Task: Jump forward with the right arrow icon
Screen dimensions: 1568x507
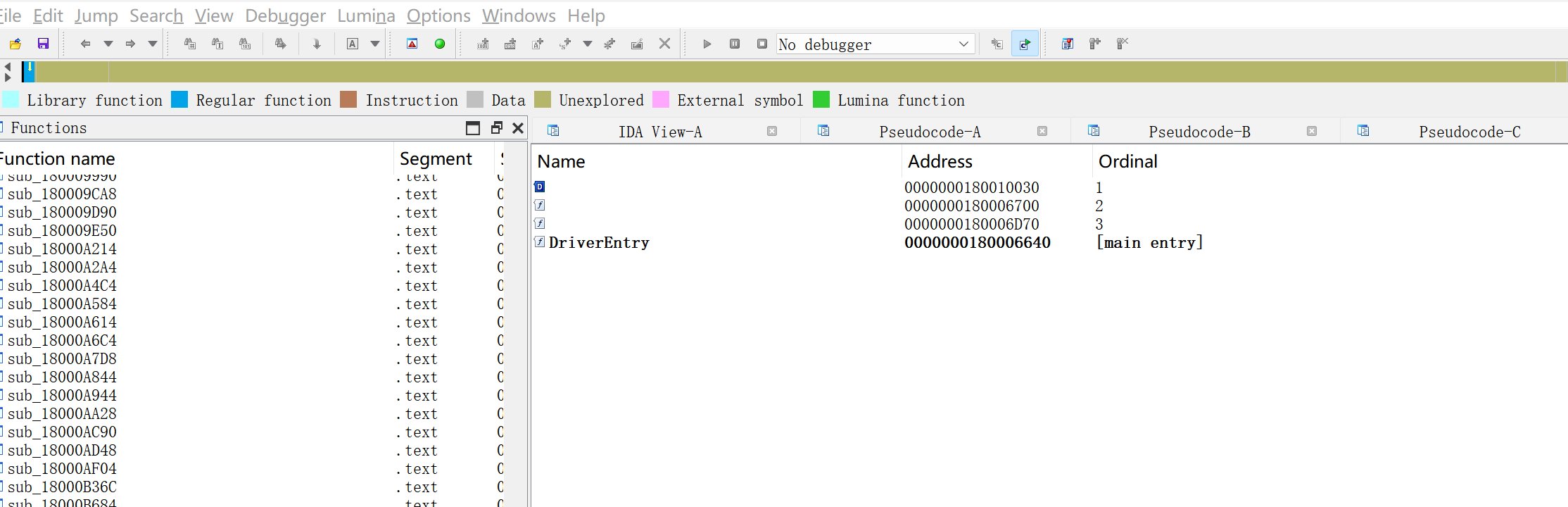Action: (130, 44)
